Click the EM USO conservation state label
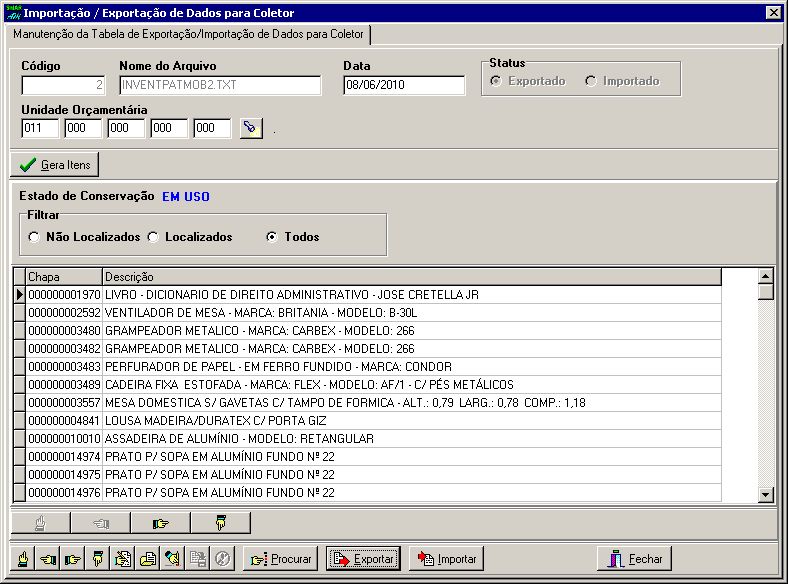788x584 pixels. [x=186, y=197]
